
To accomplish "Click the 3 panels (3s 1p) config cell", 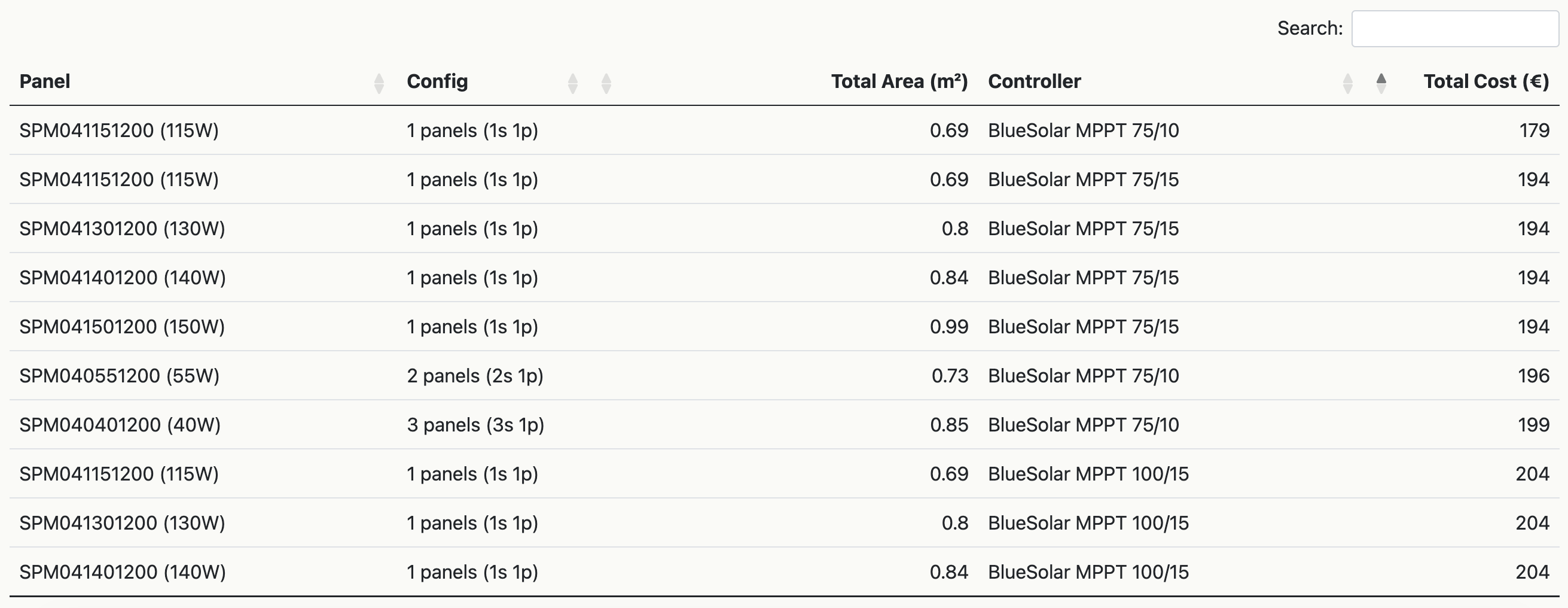I will [x=475, y=425].
